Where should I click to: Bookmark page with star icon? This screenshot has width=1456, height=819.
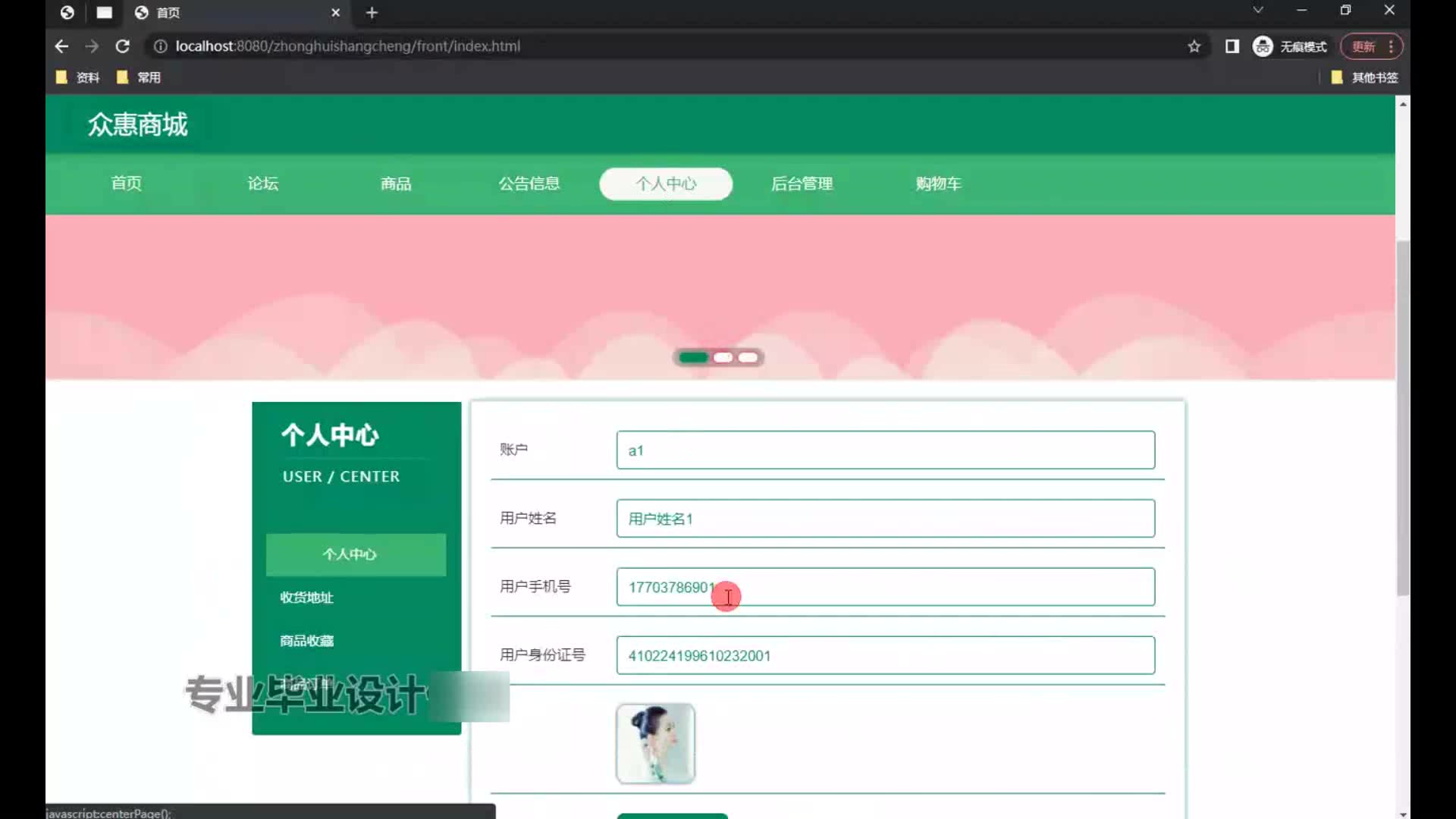[1194, 46]
